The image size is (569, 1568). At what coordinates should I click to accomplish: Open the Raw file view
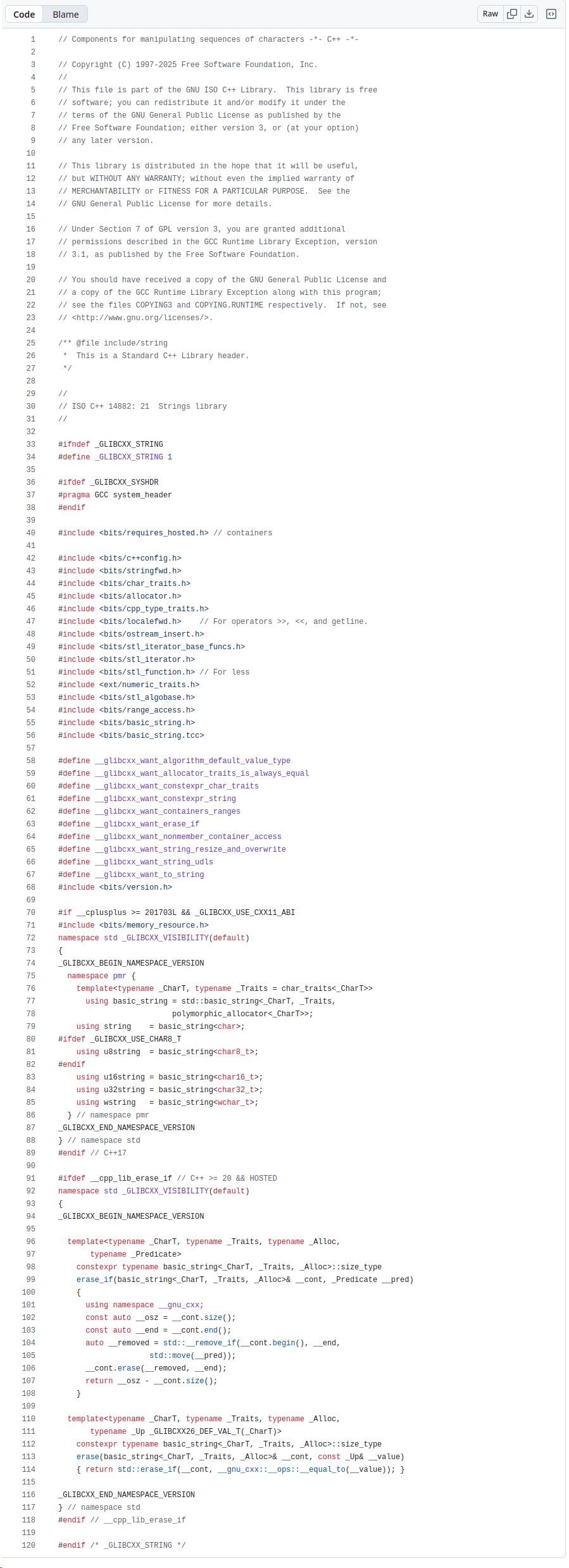coord(491,14)
